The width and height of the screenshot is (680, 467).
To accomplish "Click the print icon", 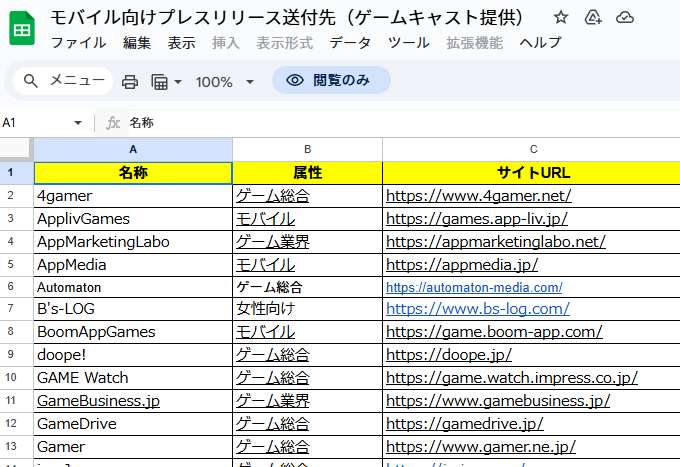I will [x=130, y=82].
